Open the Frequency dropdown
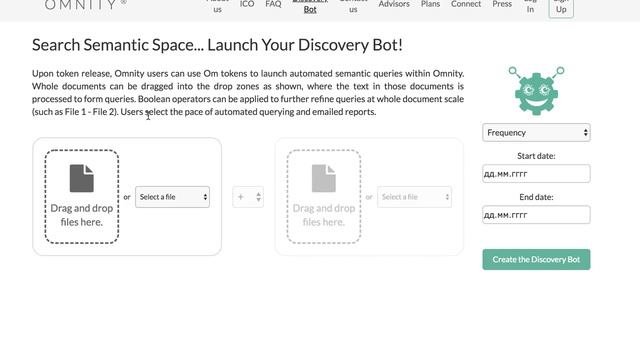This screenshot has width=640, height=360. pyautogui.click(x=536, y=133)
